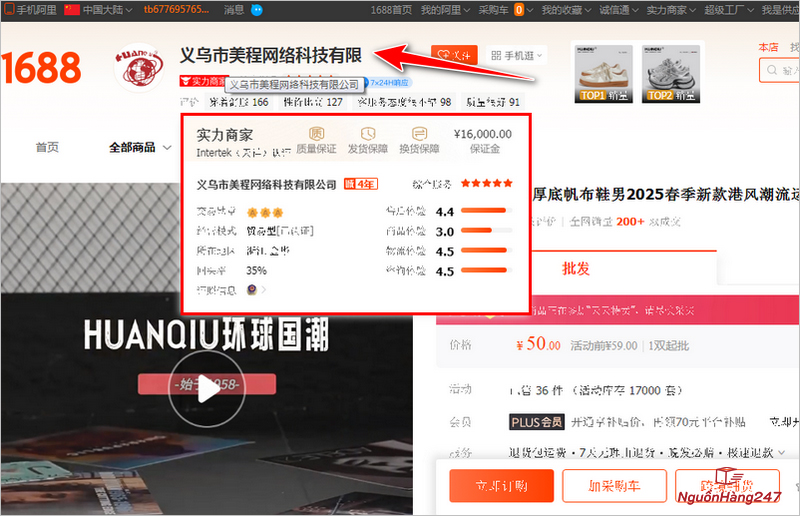Viewport: 800px width, 516px height.
Task: Open 我的阿里 dropdown in top bar
Action: 444,9
